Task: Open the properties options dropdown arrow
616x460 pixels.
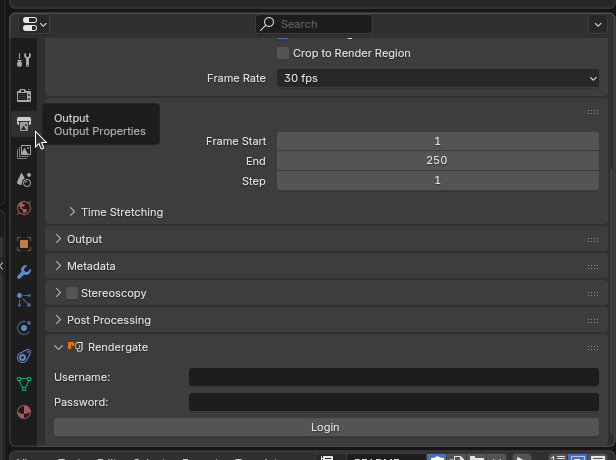Action: point(598,25)
